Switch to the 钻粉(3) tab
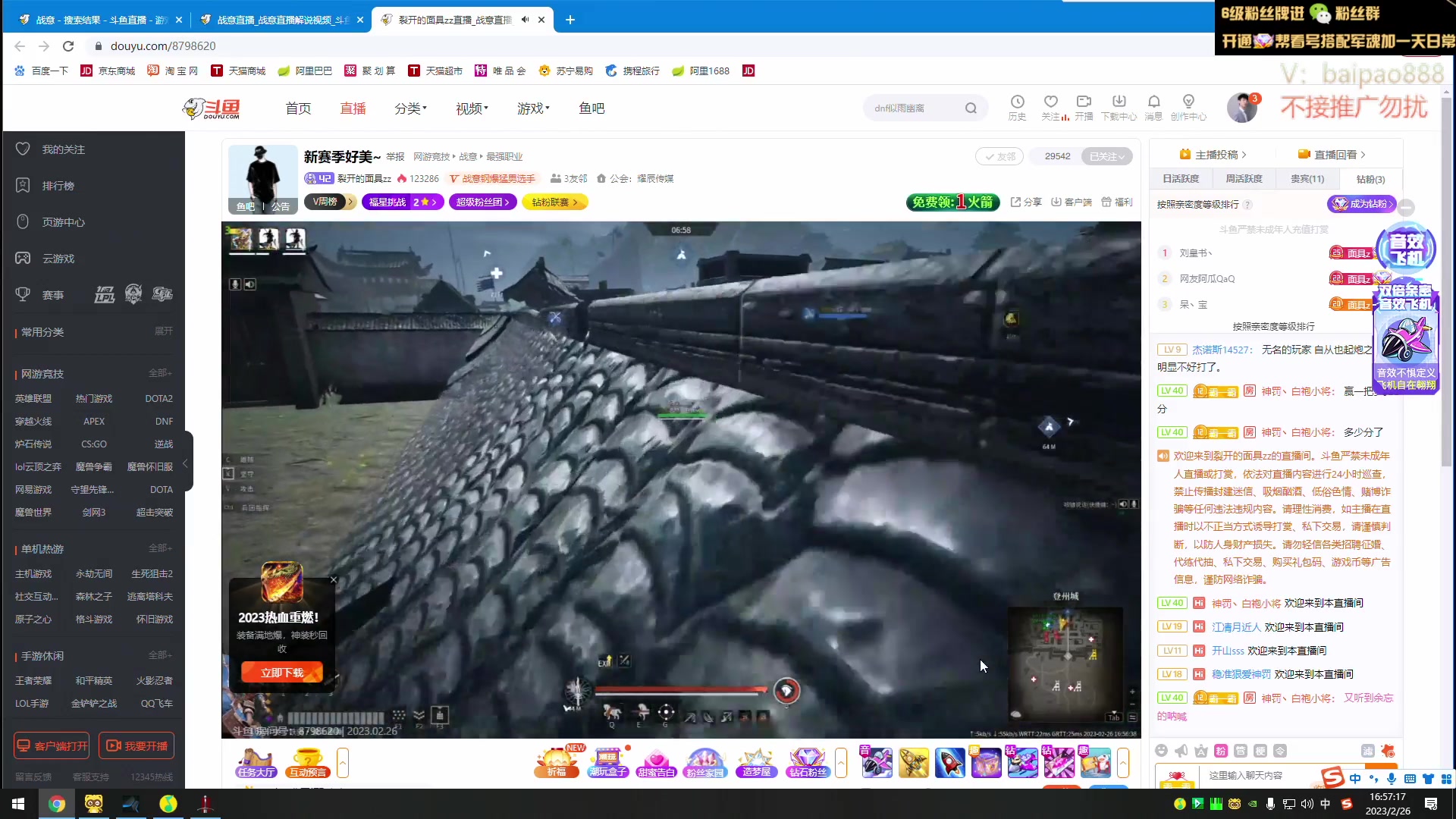Image resolution: width=1456 pixels, height=819 pixels. tap(1370, 179)
